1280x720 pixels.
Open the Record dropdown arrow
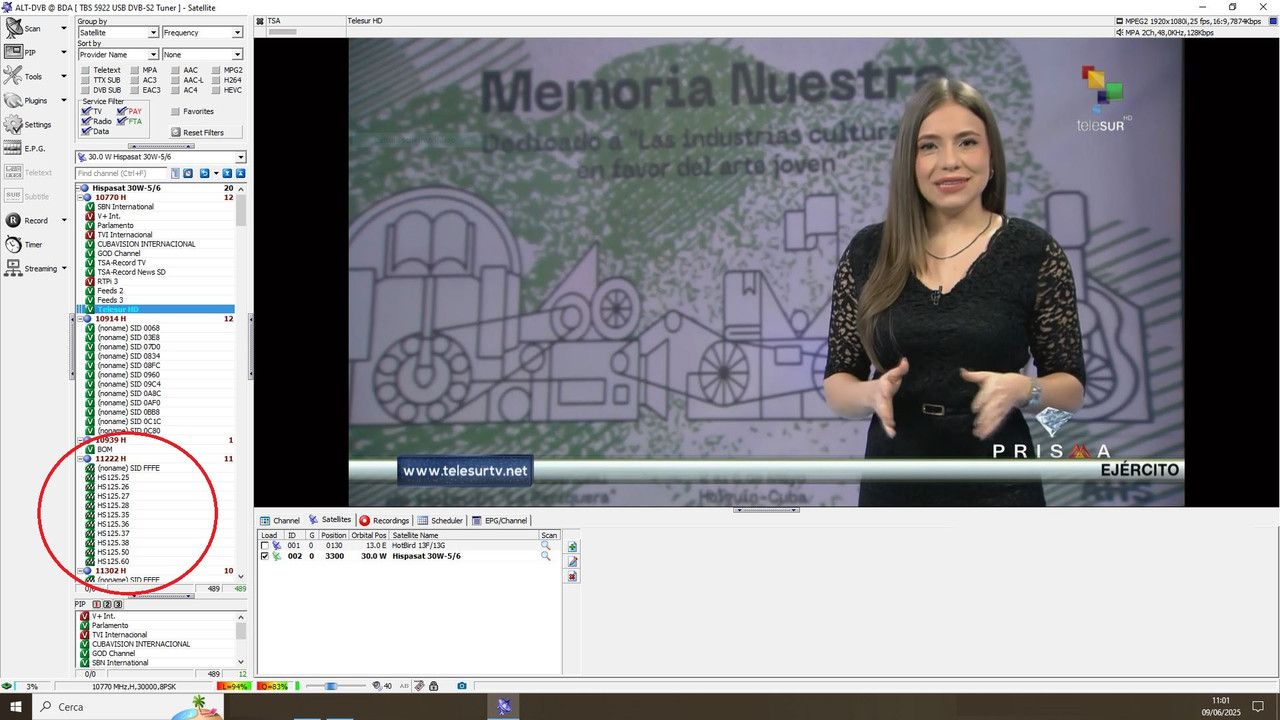[64, 220]
